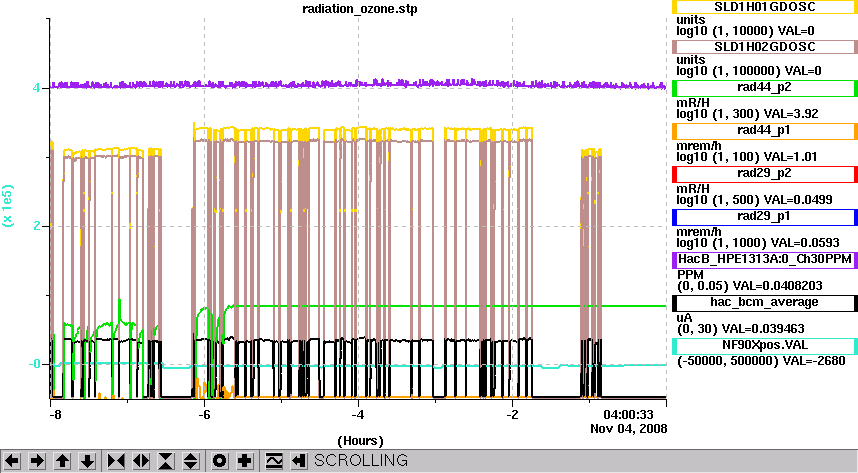The image size is (858, 473).
Task: Click the rad44_p1 value VAL=1.01 line
Action: coord(747,157)
